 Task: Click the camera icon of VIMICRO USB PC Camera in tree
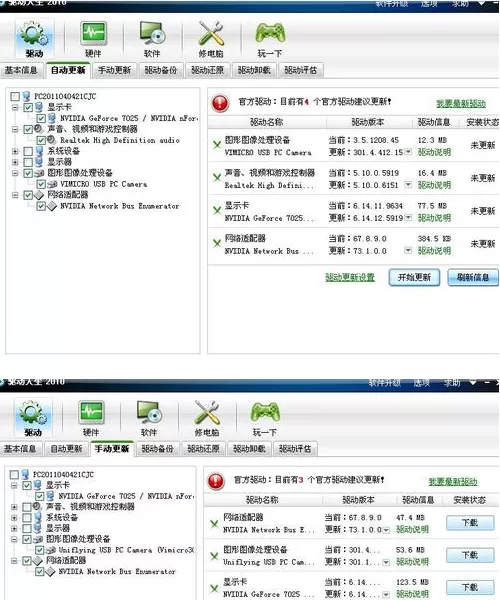click(x=52, y=184)
